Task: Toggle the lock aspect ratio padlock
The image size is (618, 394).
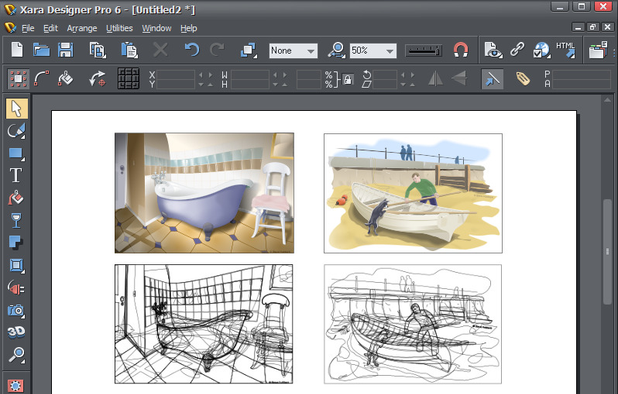Action: [x=348, y=79]
